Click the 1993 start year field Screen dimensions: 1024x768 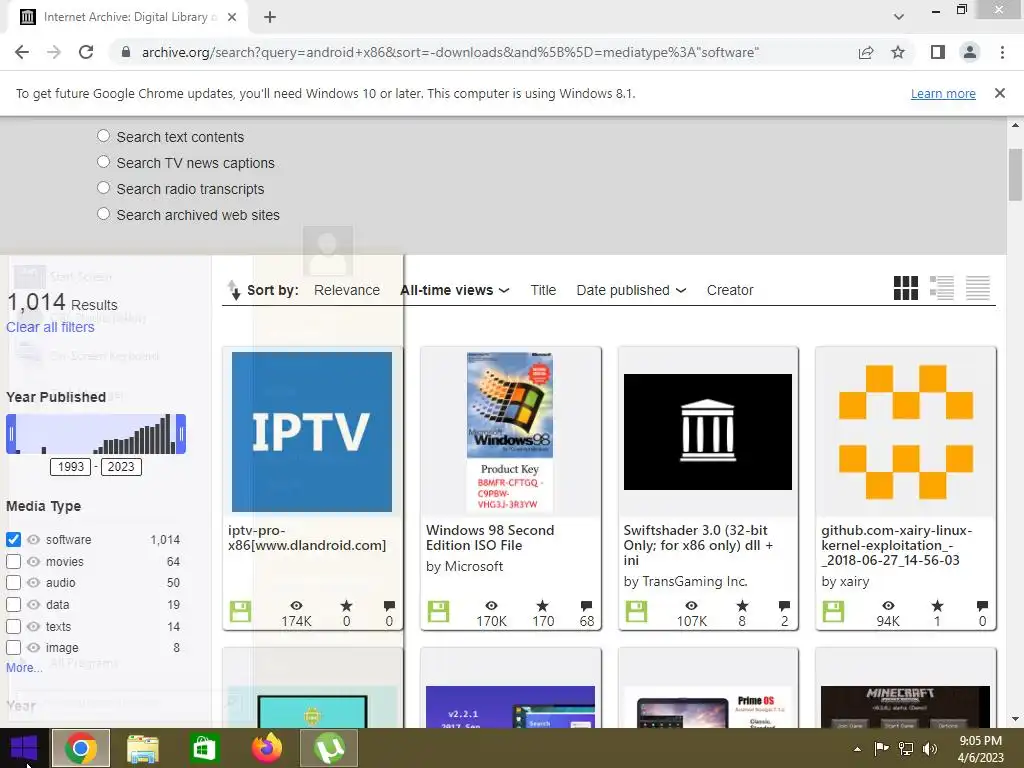[71, 467]
